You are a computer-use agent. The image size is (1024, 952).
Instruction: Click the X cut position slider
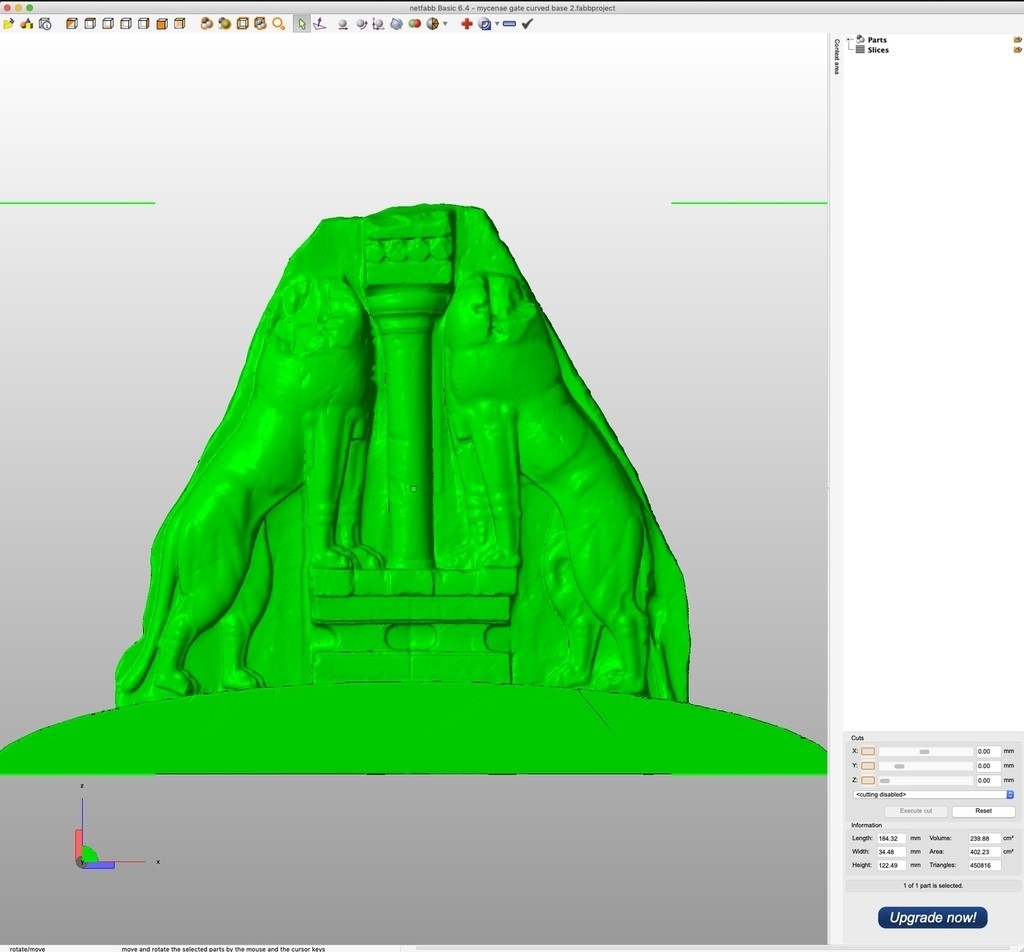pos(925,752)
